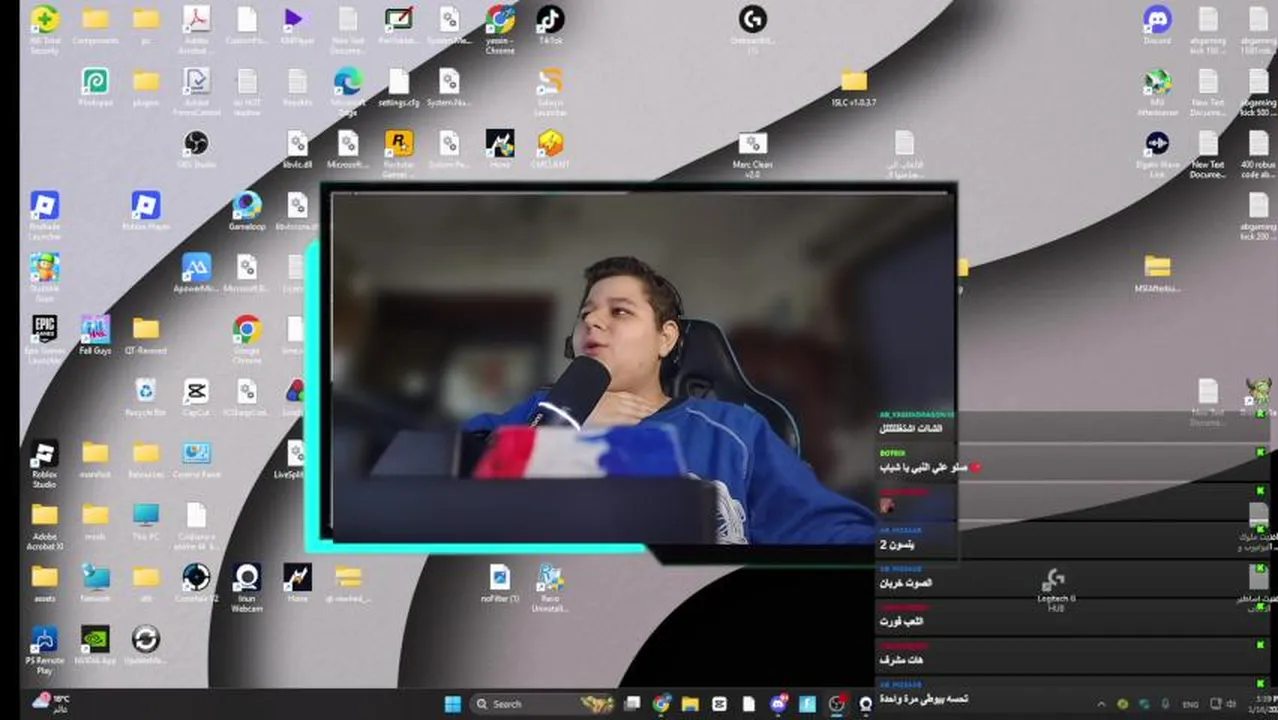Launch Epic Games Launcher
This screenshot has height=720, width=1278.
coord(44,338)
